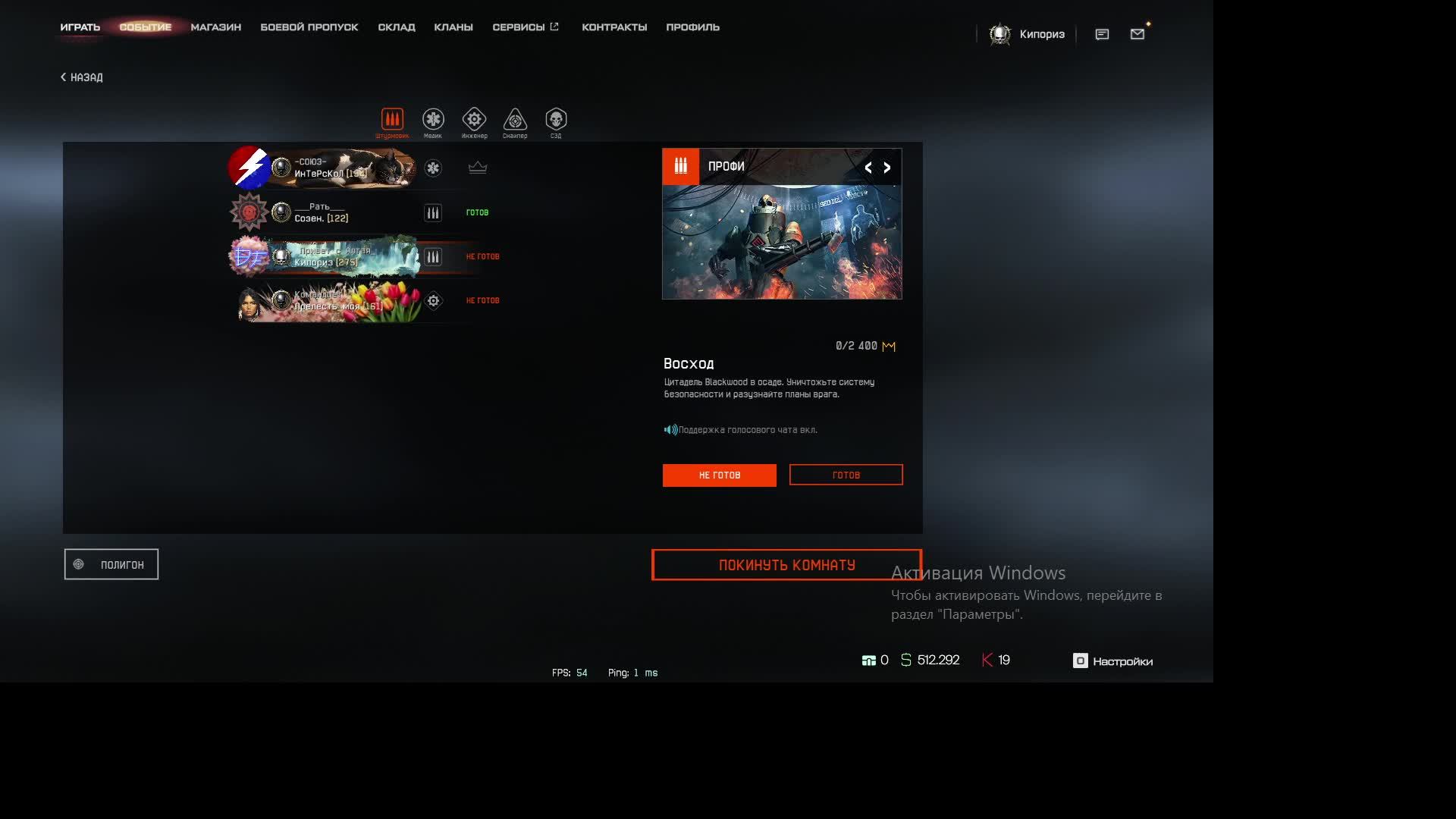Click the left arrow near ПРОФИ
This screenshot has width=1456, height=819.
click(x=868, y=168)
